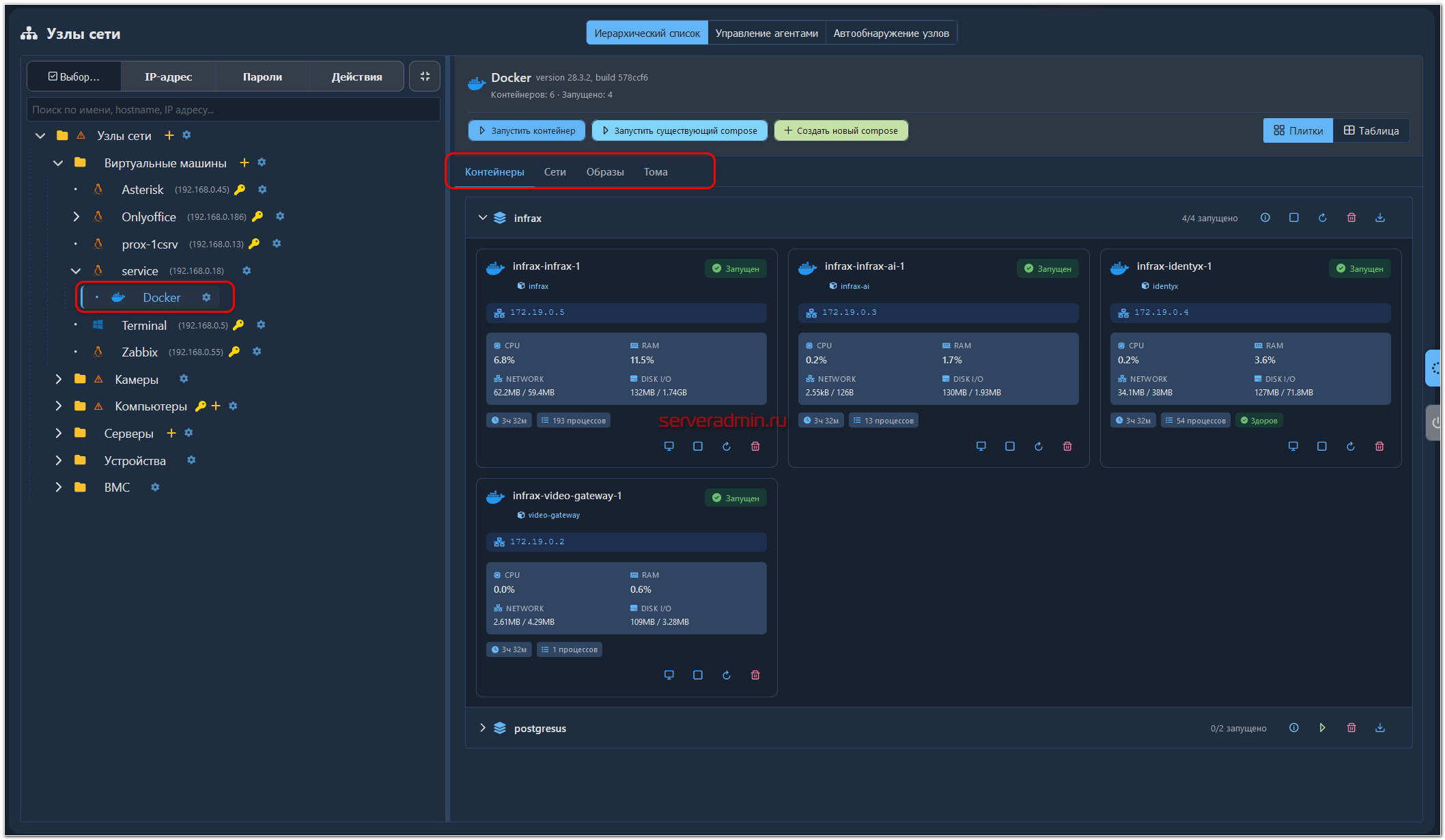Collapse the infrax compose group
Viewport: 1445px width, 840px height.
483,218
